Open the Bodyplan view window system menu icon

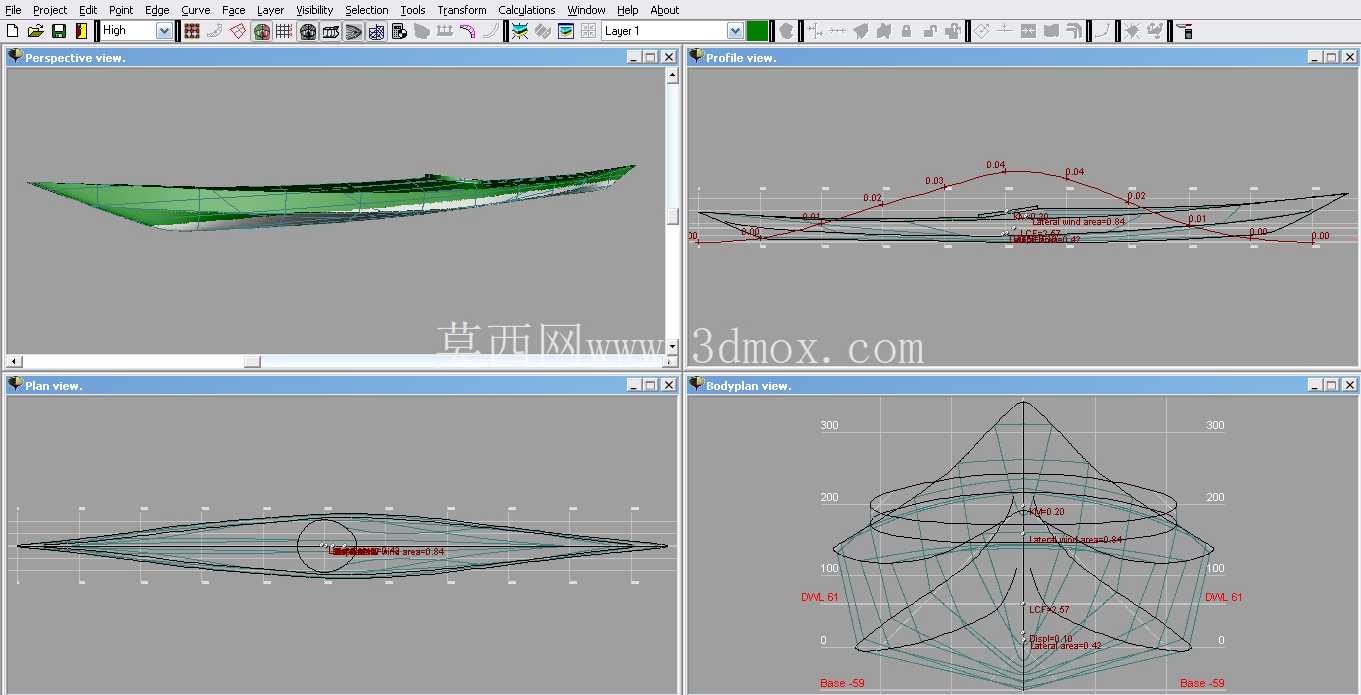coord(695,385)
